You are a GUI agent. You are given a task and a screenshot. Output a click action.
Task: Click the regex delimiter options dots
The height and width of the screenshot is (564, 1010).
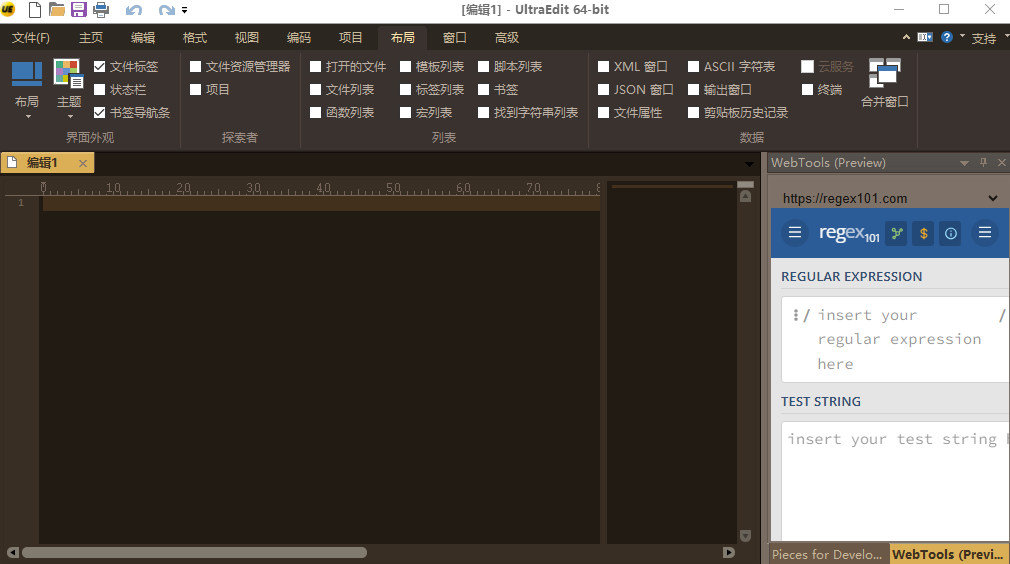coord(796,315)
